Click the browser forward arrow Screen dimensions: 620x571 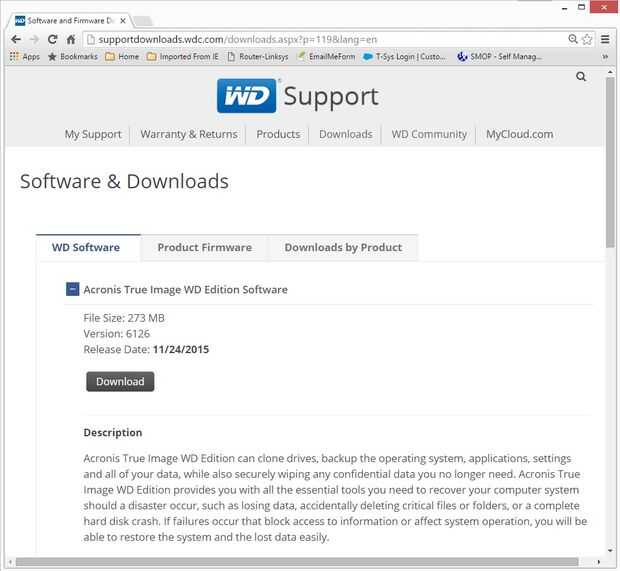(34, 39)
